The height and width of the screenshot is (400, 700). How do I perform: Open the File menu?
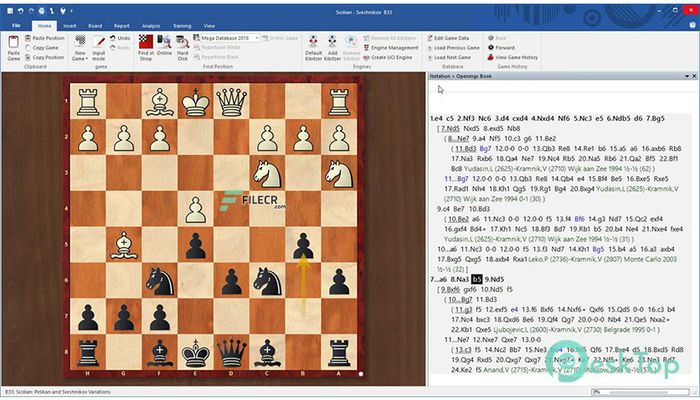pyautogui.click(x=17, y=26)
